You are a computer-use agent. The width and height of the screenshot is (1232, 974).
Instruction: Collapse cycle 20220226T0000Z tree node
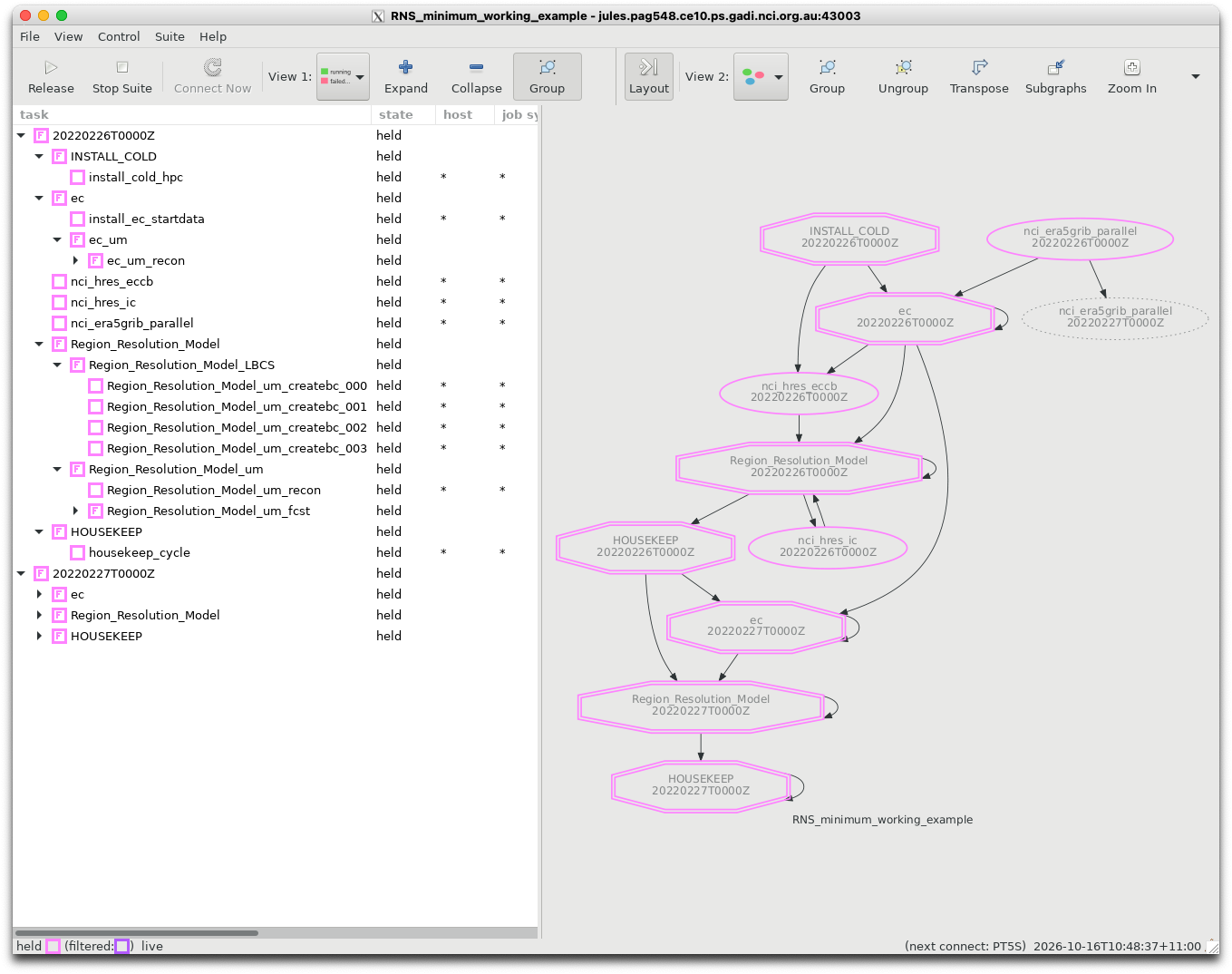22,136
